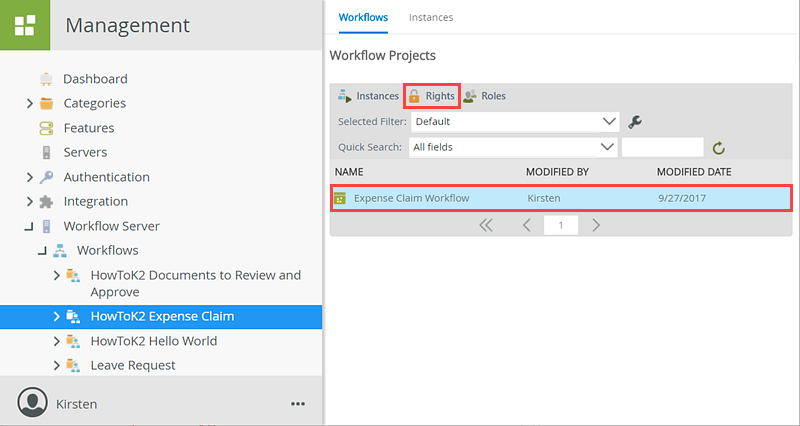800x426 pixels.
Task: Click the Management header title
Action: (128, 25)
